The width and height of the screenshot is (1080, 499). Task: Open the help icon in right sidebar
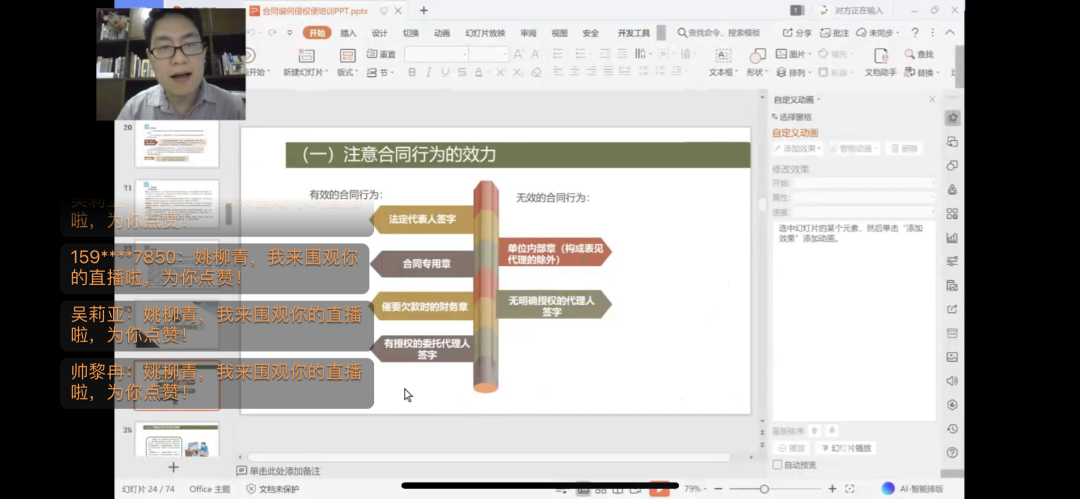pyautogui.click(x=952, y=452)
